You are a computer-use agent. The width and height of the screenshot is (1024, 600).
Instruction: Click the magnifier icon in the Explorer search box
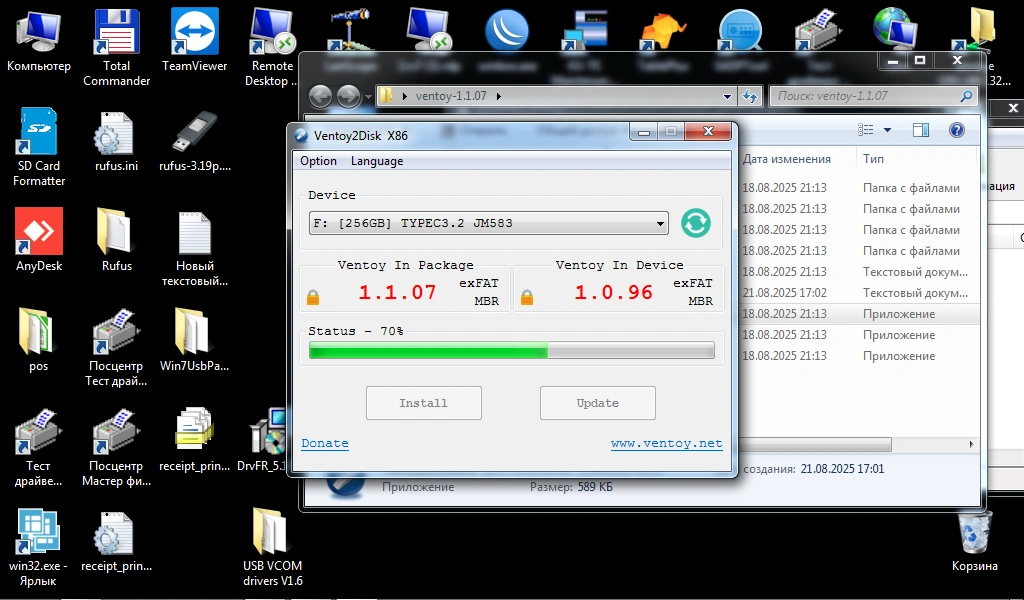point(967,96)
